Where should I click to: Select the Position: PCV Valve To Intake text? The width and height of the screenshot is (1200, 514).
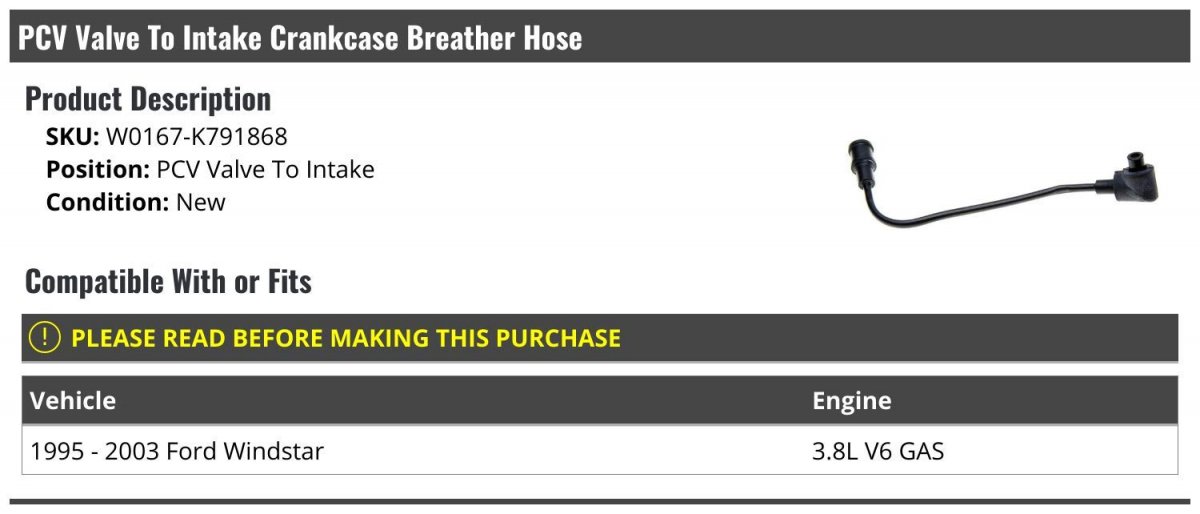pos(210,169)
